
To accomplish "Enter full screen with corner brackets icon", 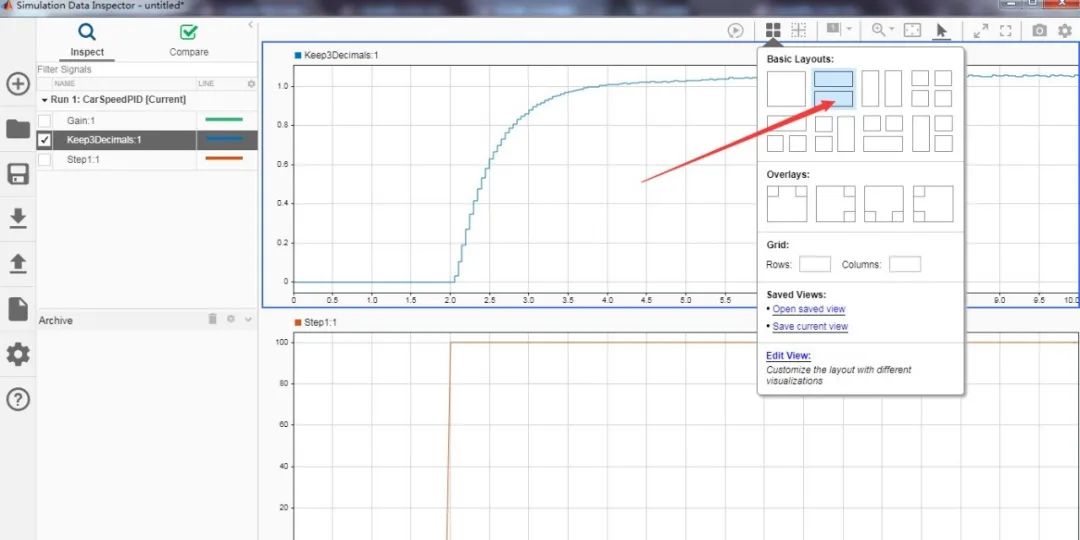I will point(1006,30).
